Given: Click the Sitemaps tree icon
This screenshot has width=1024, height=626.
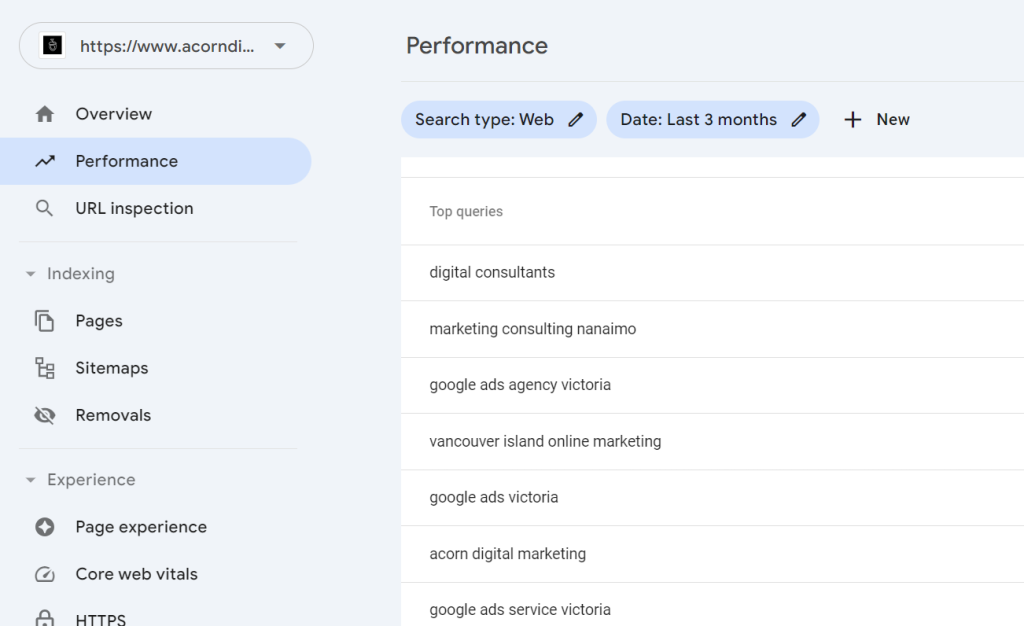Looking at the screenshot, I should [x=44, y=368].
